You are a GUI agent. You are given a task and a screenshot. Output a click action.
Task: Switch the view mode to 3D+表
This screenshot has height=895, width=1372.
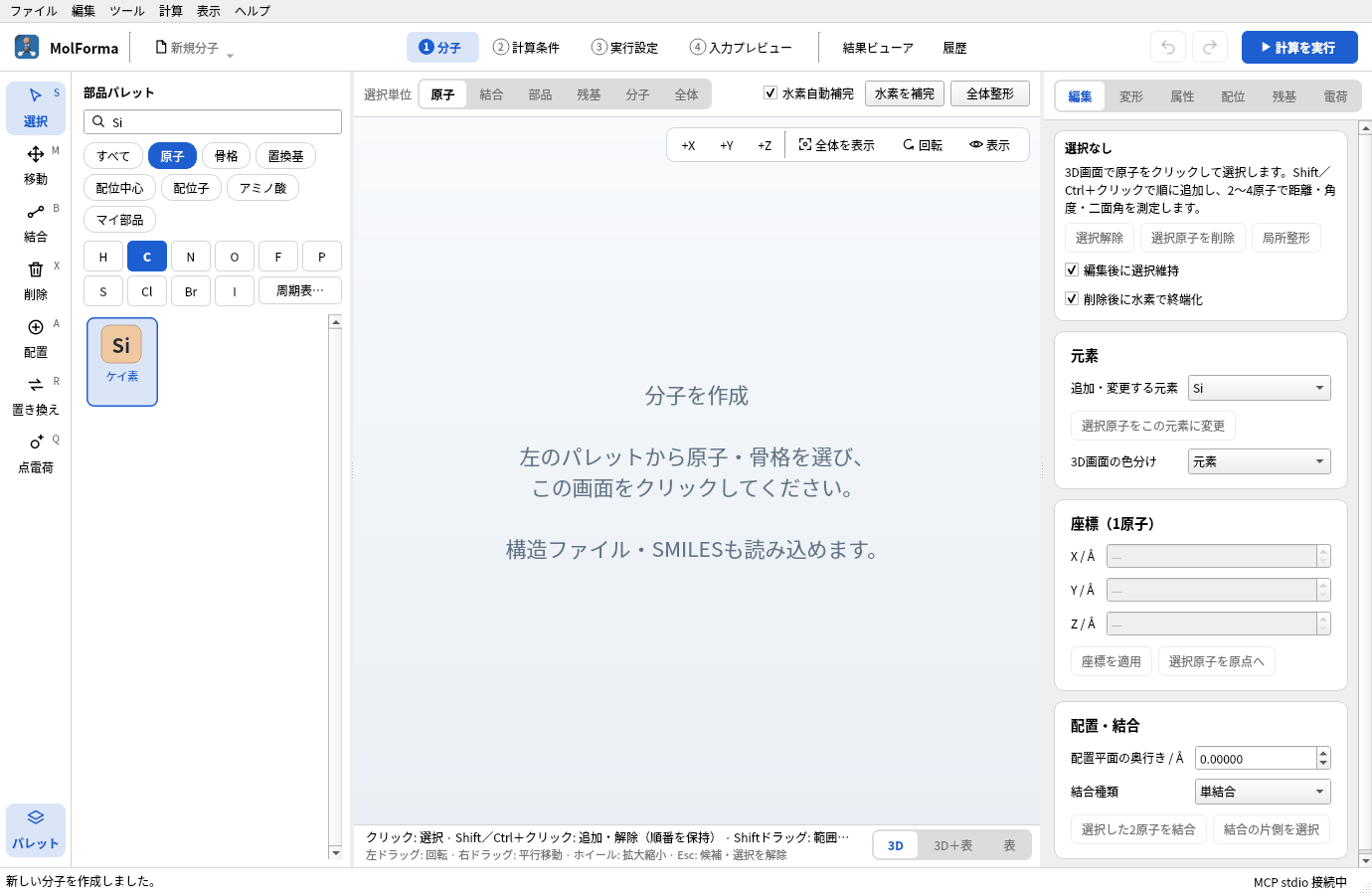952,845
